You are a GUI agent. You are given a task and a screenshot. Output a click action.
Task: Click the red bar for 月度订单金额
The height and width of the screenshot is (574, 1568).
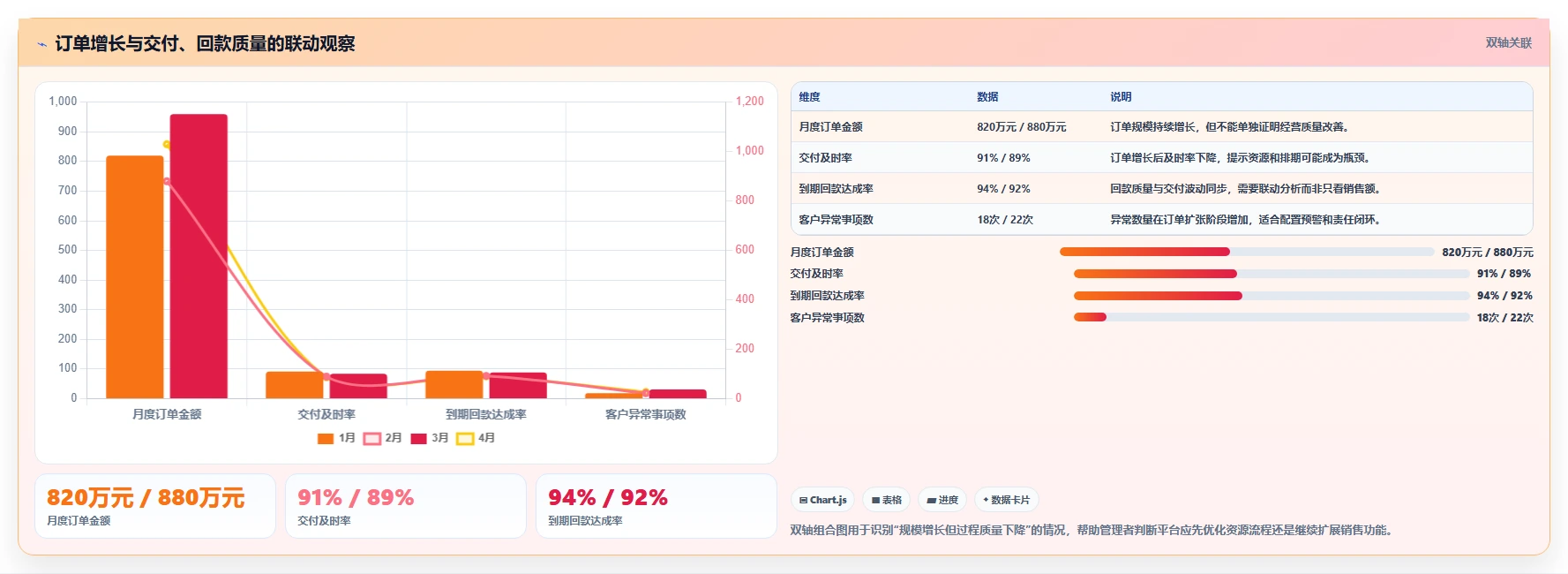tap(199, 256)
